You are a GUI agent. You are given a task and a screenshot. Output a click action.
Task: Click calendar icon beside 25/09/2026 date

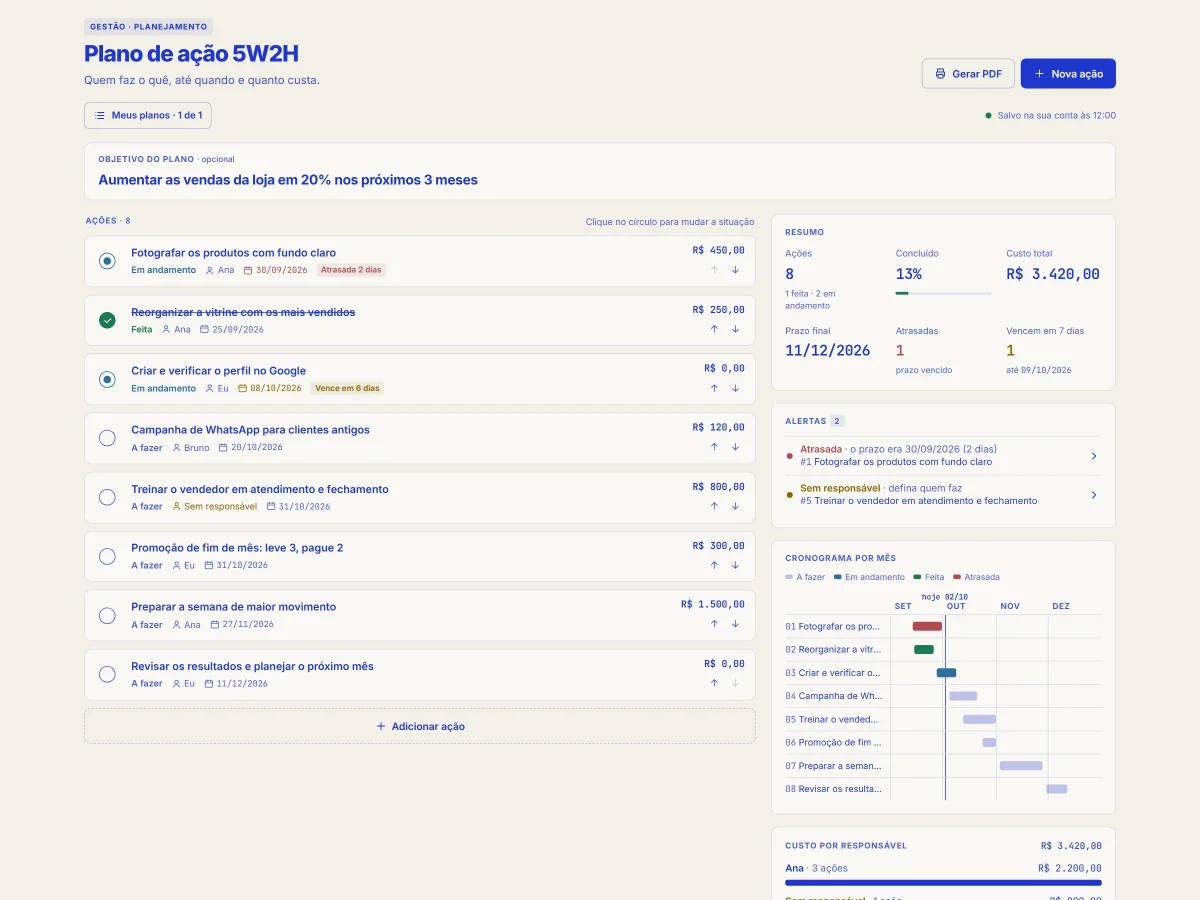click(204, 329)
